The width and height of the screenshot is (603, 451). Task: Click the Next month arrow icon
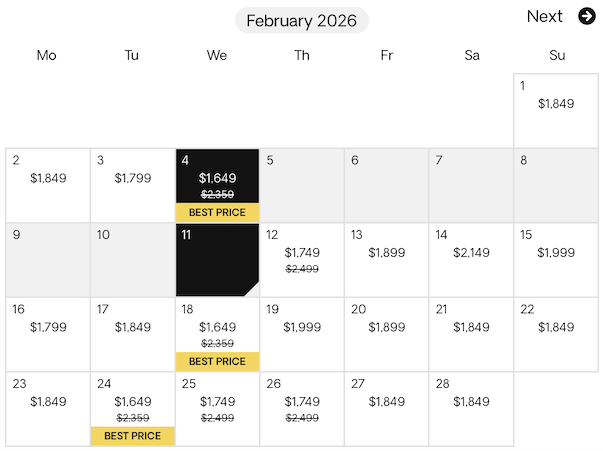click(x=587, y=16)
